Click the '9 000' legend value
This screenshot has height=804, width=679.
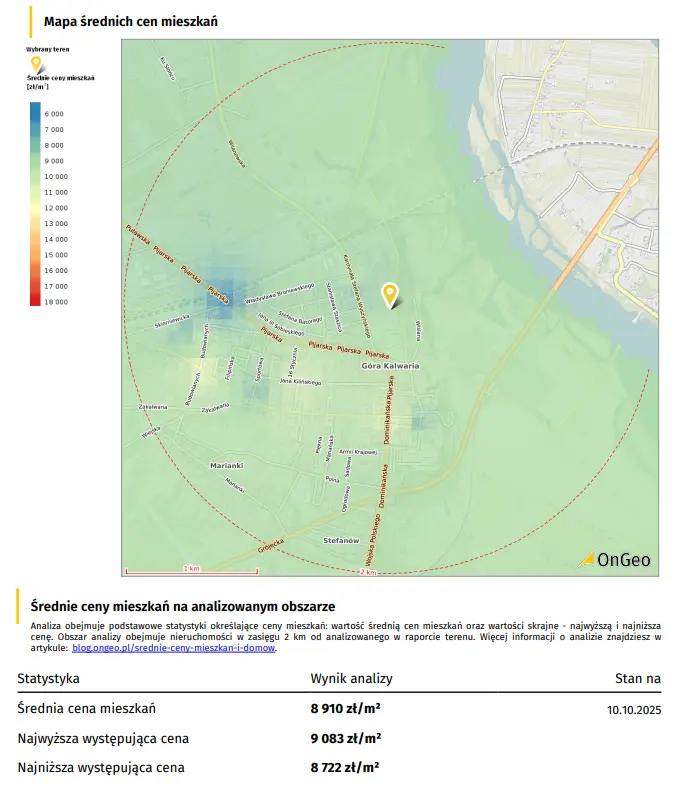click(54, 161)
